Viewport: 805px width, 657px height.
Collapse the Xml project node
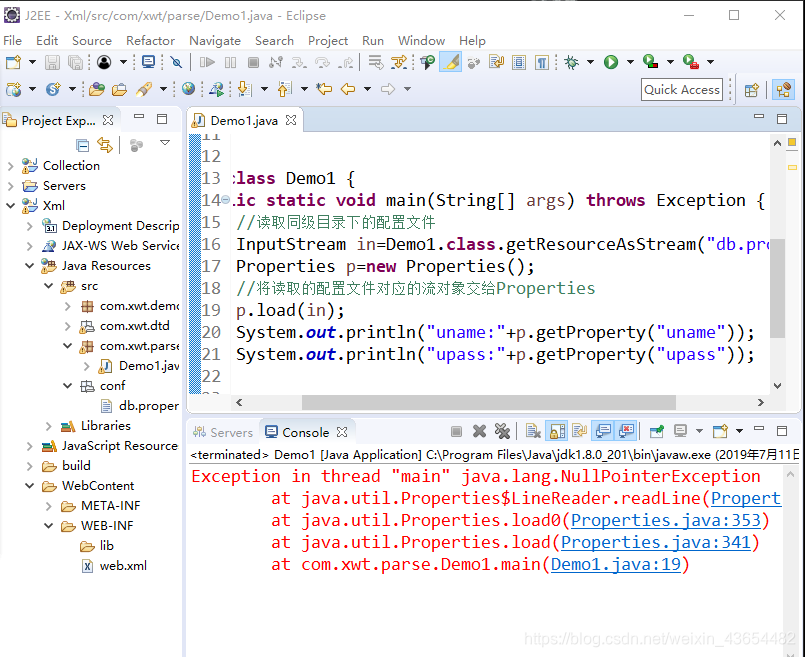pos(11,206)
